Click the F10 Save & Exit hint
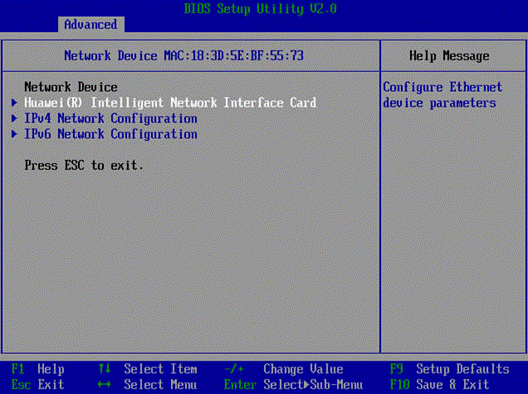This screenshot has height=394, width=528. pos(439,385)
